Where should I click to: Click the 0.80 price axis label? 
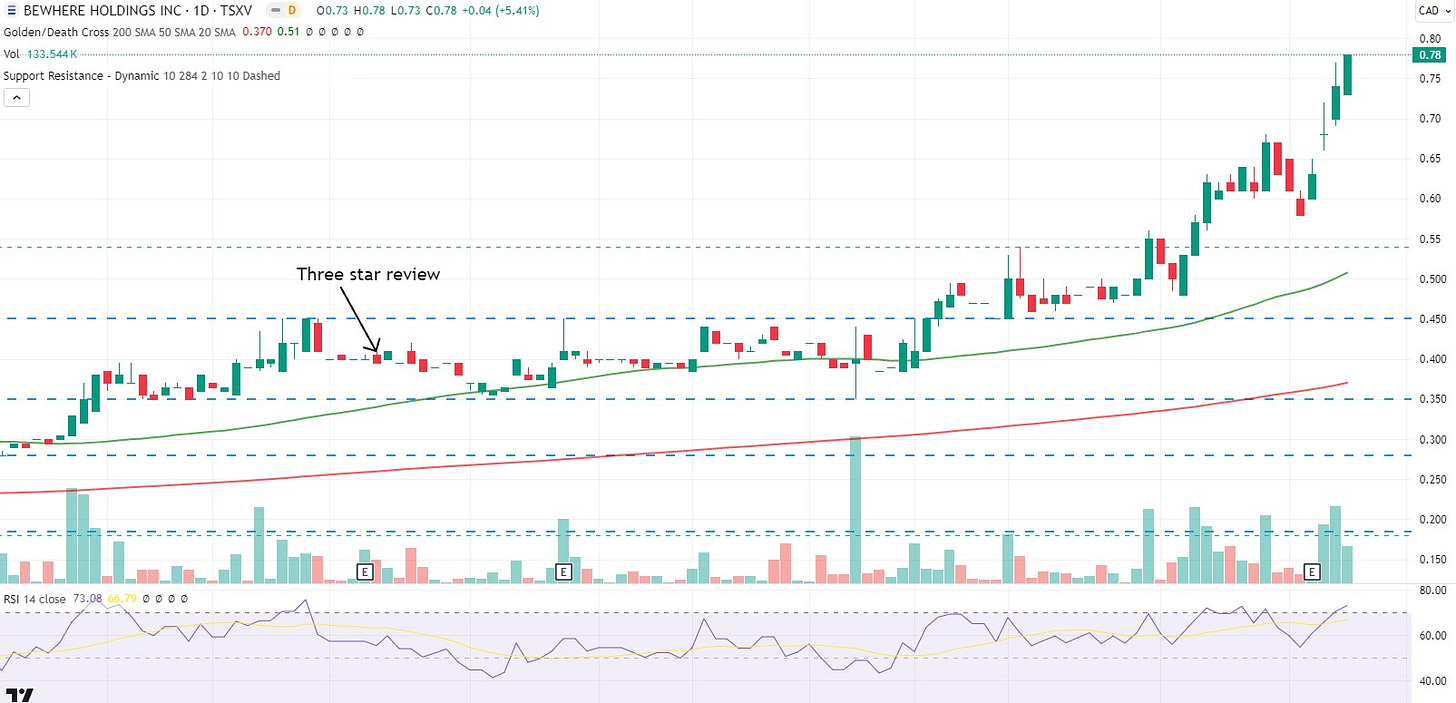tap(1428, 38)
